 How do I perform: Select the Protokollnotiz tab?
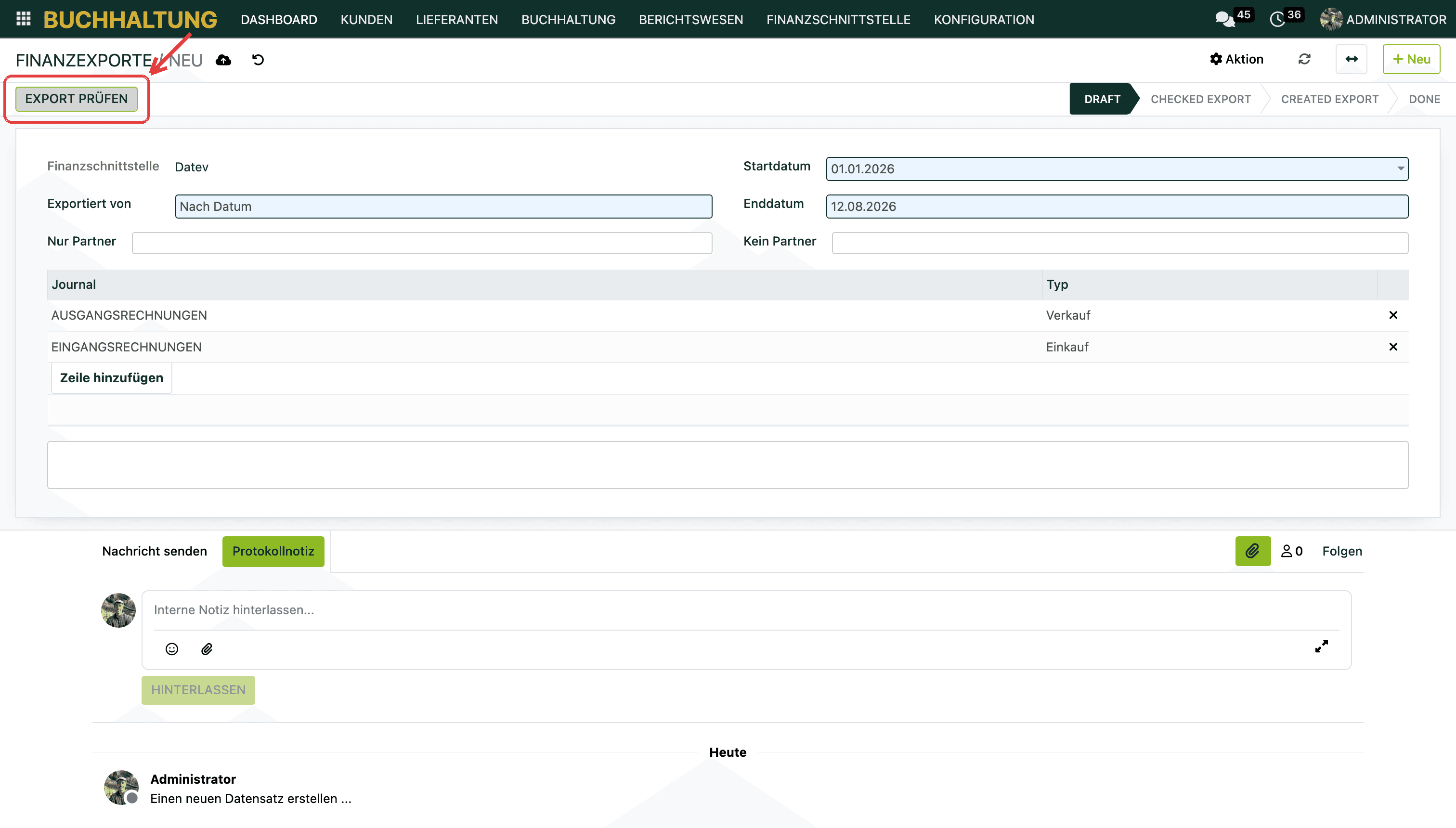tap(273, 551)
